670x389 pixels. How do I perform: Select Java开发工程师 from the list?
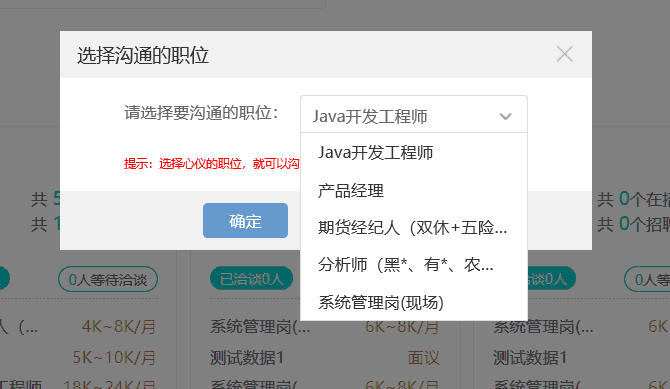coord(414,153)
